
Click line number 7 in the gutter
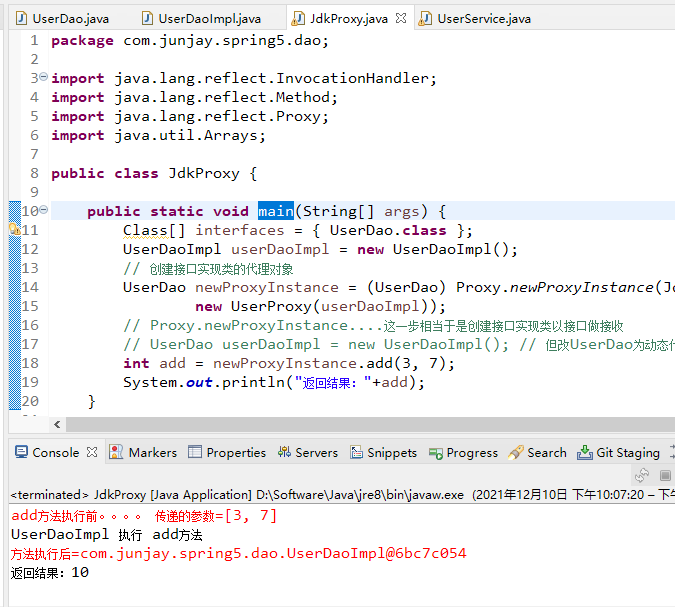[34, 154]
